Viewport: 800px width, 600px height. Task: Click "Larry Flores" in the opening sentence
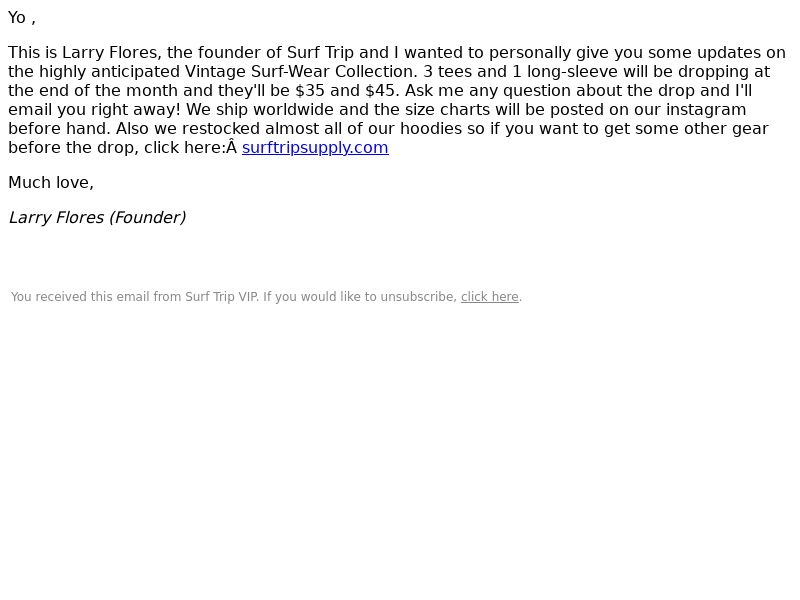[x=110, y=53]
